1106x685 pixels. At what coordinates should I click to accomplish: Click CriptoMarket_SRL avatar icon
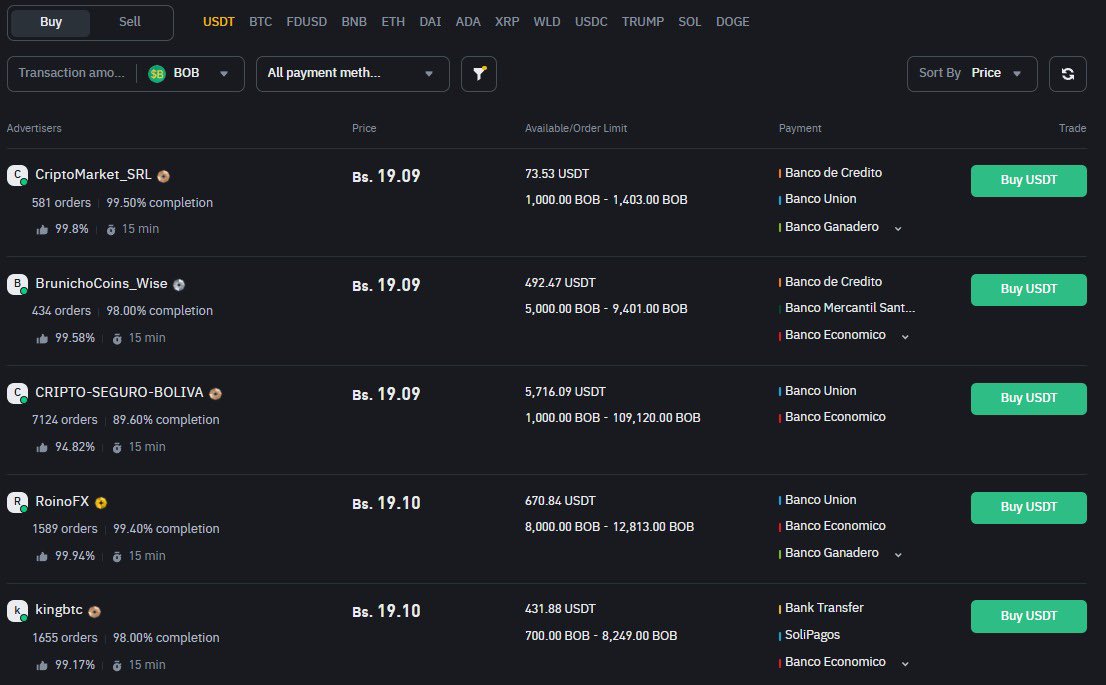(x=18, y=175)
